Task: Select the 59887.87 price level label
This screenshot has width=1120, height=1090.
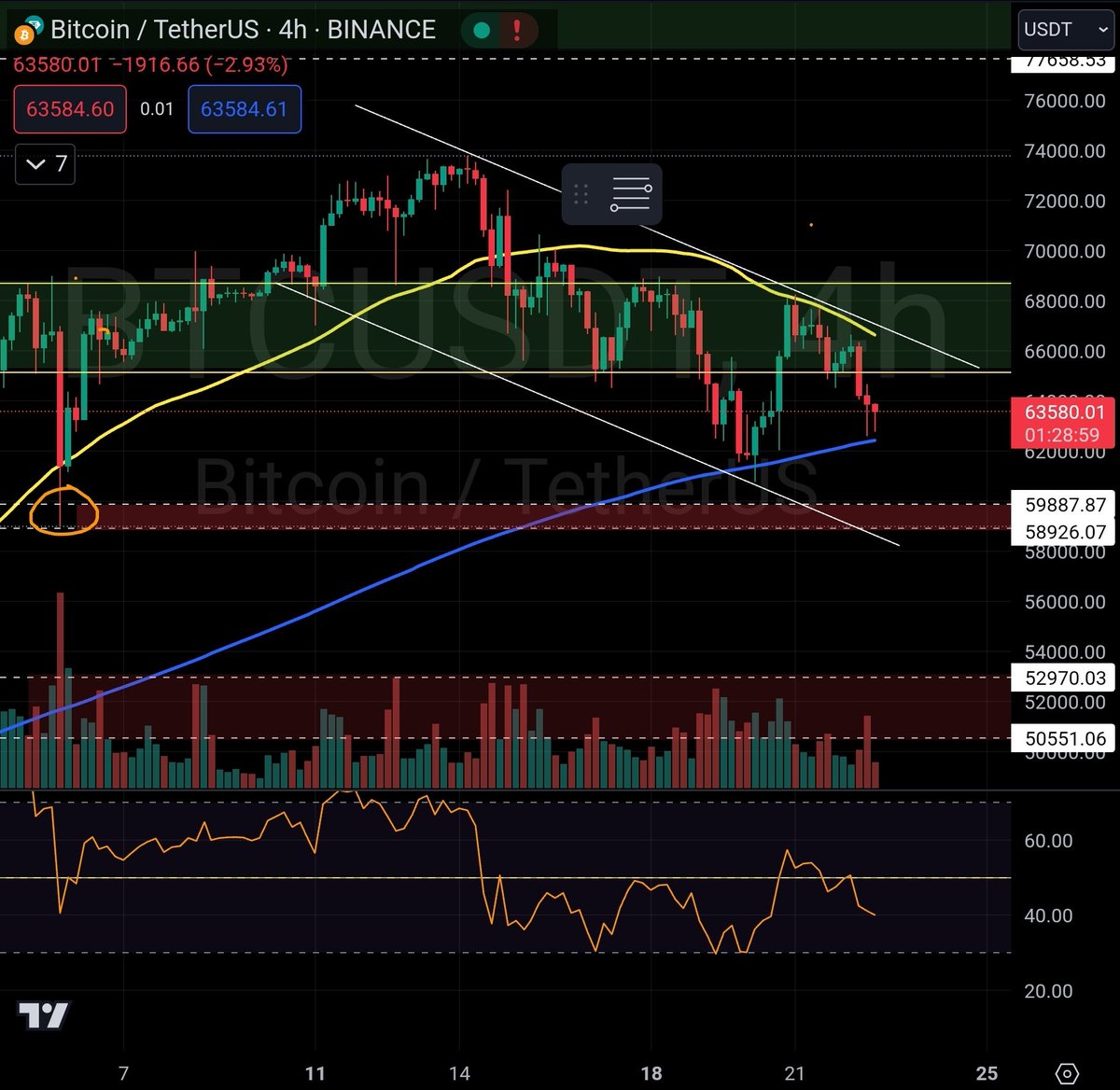Action: click(1065, 505)
